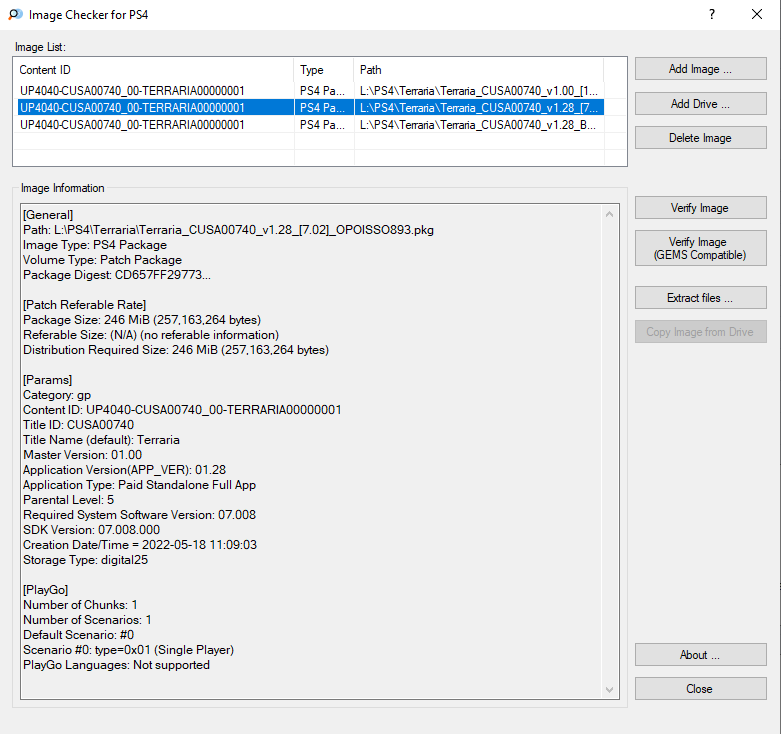Click the Title ID: CUSA00740 line
The image size is (781, 734).
[x=79, y=425]
